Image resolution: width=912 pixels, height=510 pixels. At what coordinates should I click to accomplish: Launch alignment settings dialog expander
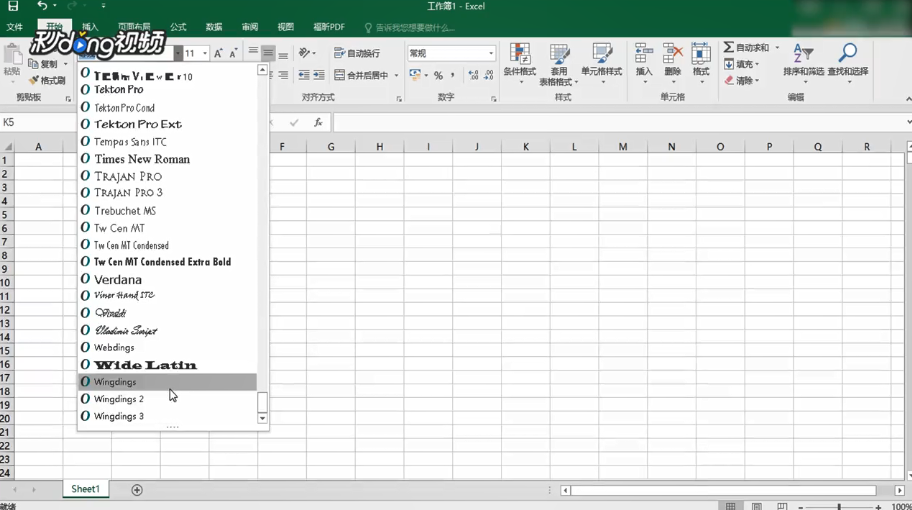399,99
